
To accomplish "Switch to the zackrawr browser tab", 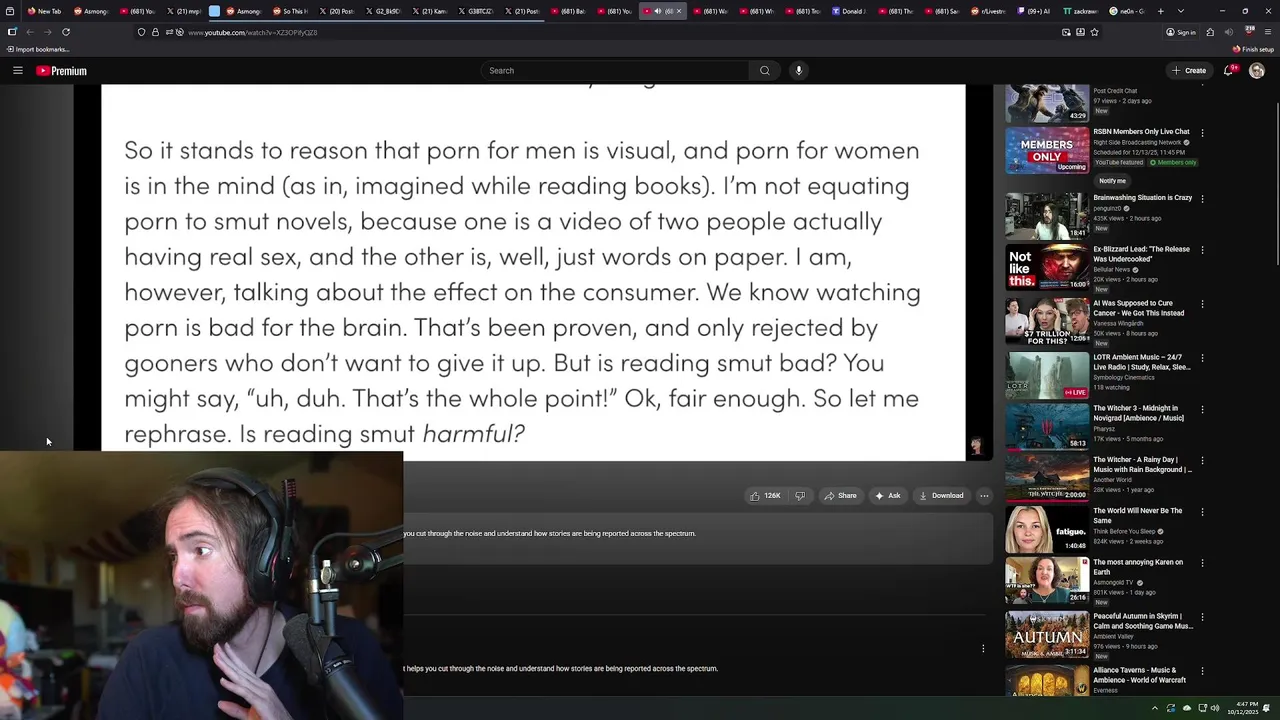I will tap(1081, 11).
